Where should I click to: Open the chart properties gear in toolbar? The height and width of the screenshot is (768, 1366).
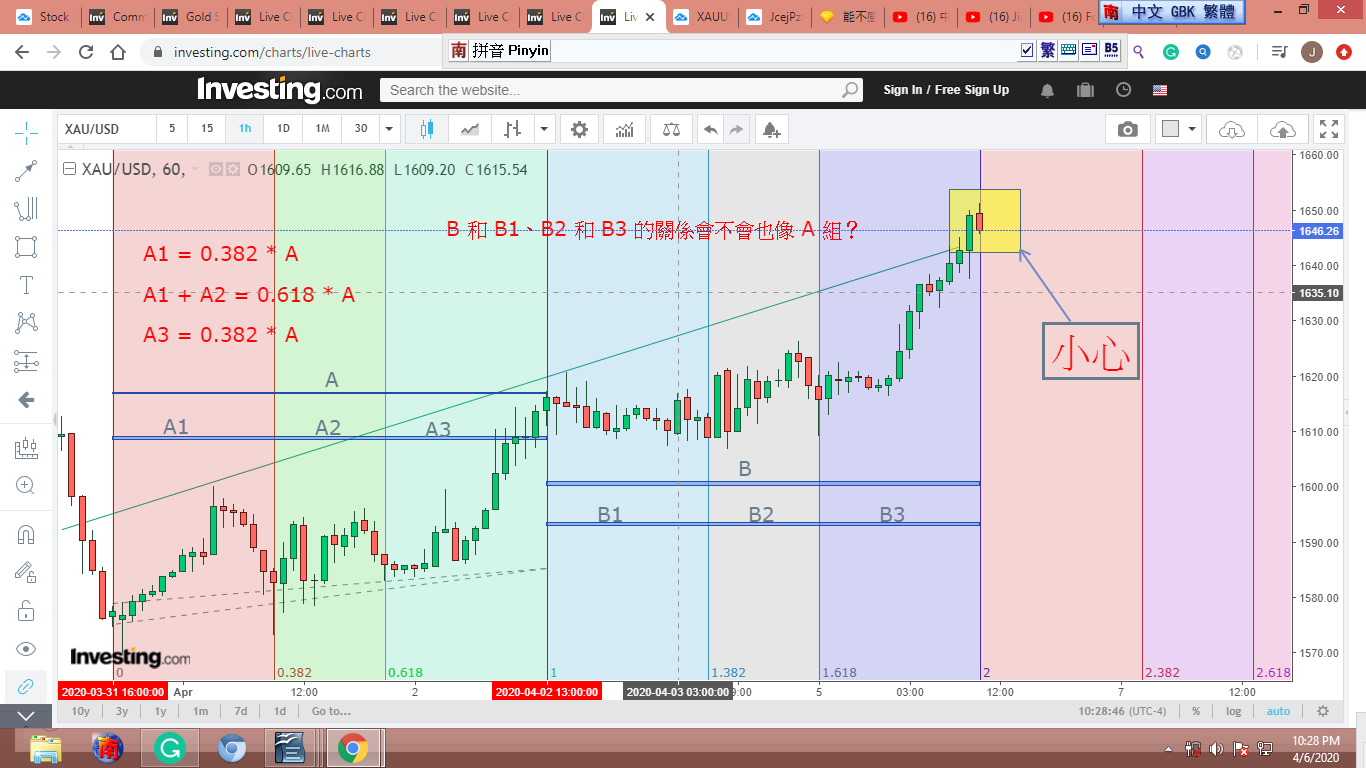pyautogui.click(x=579, y=129)
